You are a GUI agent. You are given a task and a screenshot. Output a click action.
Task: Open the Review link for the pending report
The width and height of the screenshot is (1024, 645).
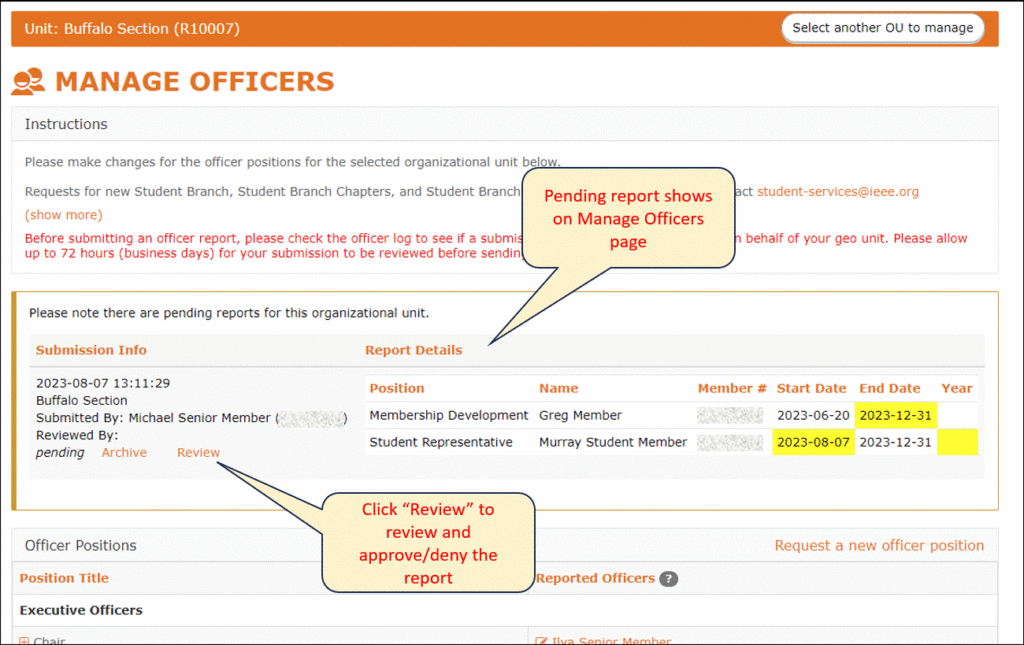(x=198, y=452)
